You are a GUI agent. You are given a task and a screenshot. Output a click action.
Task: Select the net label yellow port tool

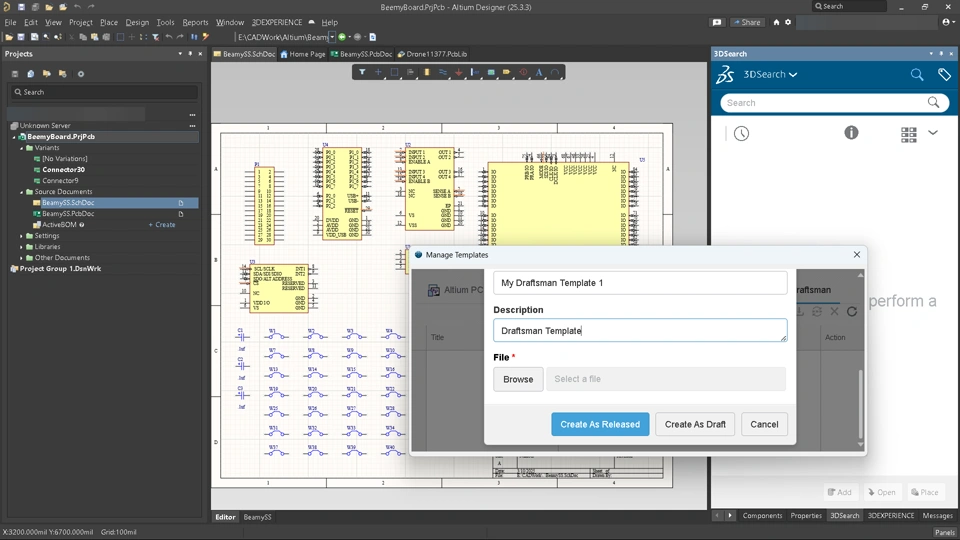click(507, 72)
